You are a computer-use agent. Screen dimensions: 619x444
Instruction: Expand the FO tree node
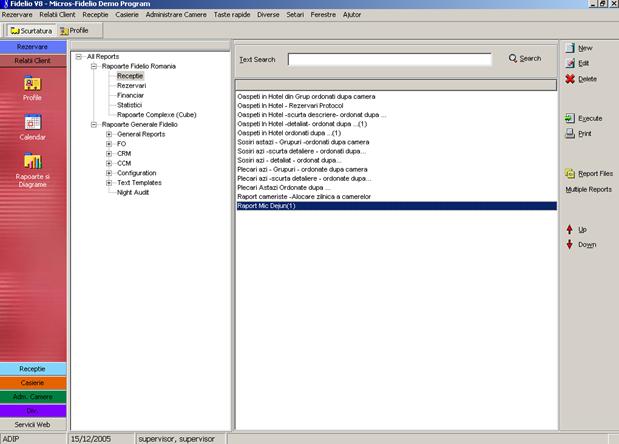109,144
